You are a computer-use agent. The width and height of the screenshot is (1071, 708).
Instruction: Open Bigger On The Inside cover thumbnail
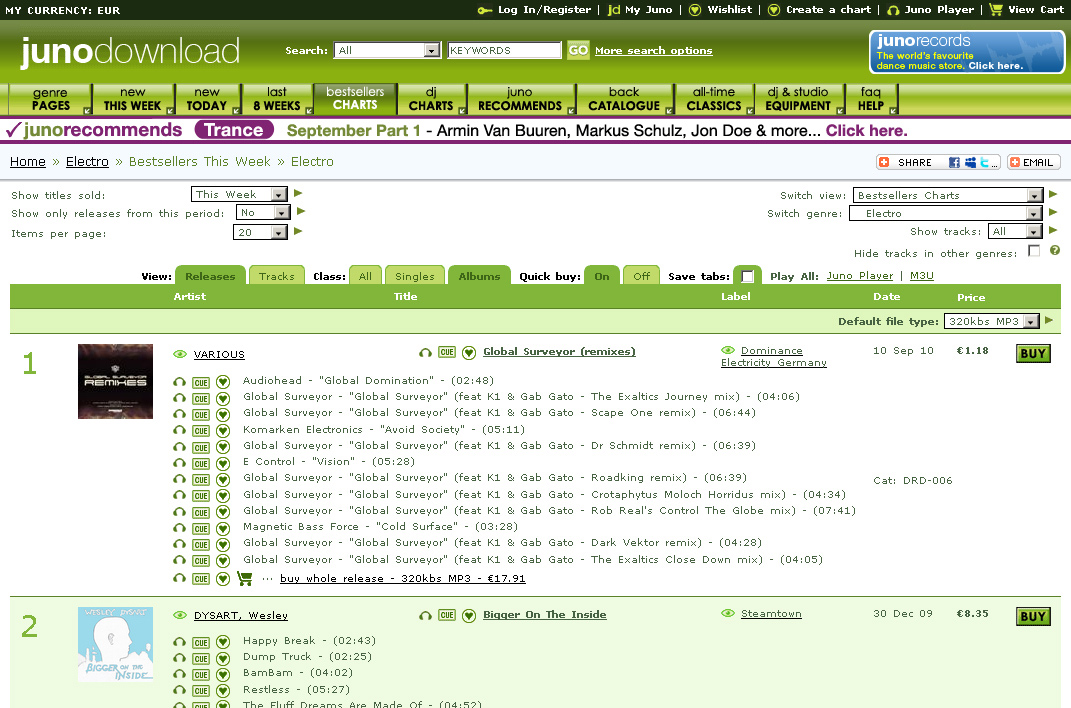coord(115,644)
